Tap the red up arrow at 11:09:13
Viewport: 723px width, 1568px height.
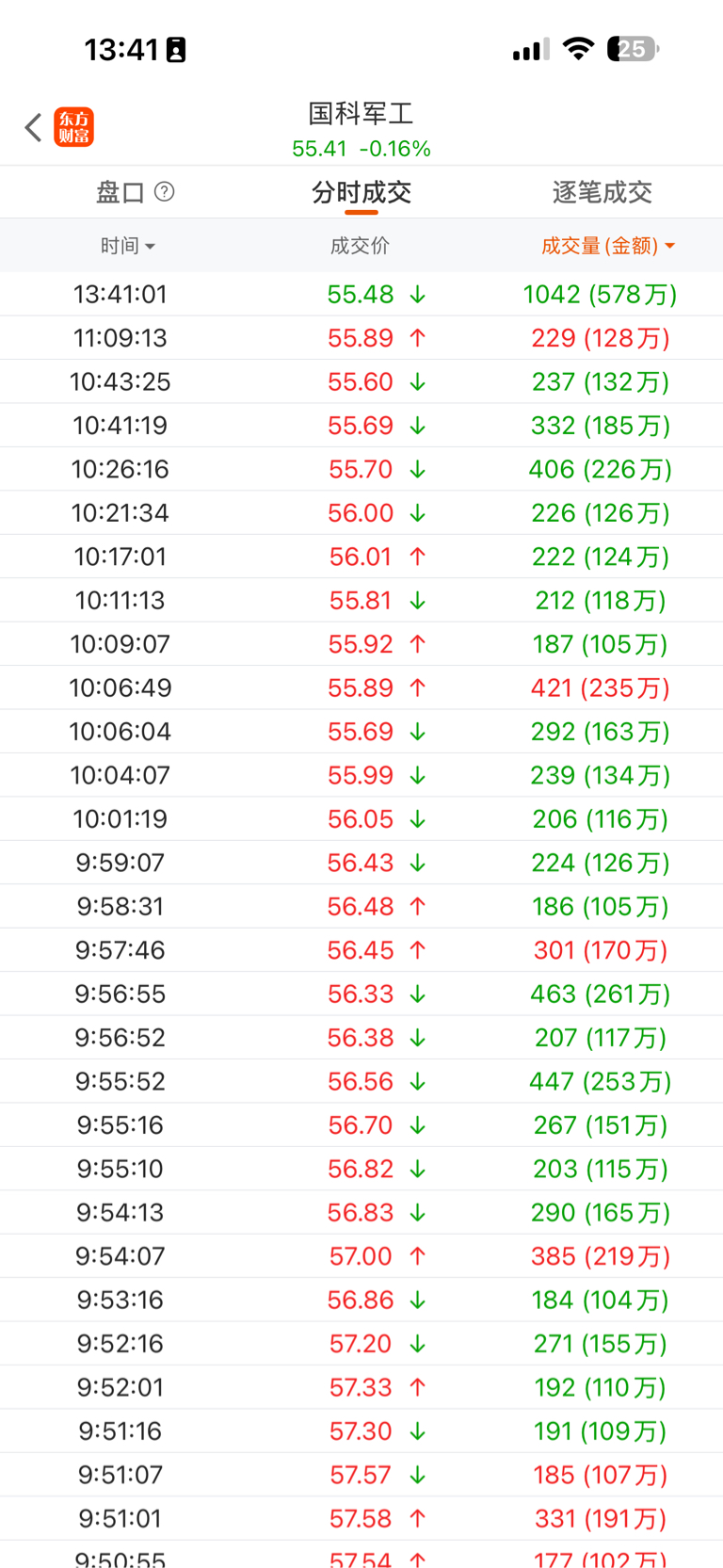[418, 338]
